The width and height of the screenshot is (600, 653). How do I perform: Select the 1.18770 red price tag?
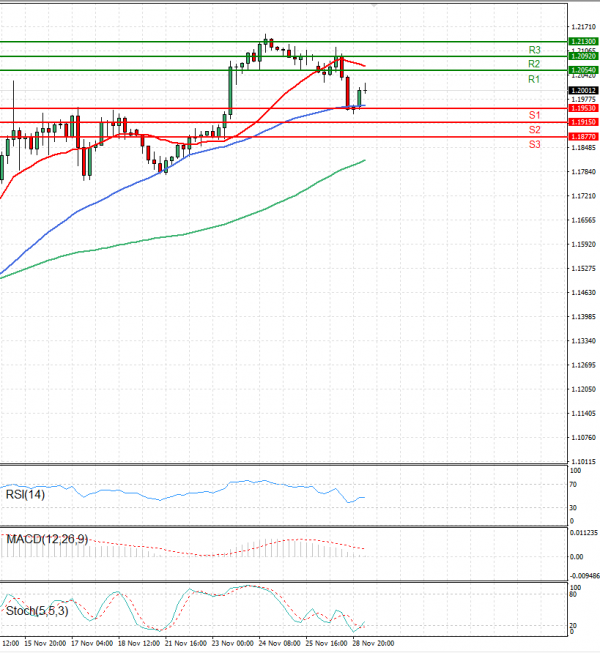coord(583,137)
